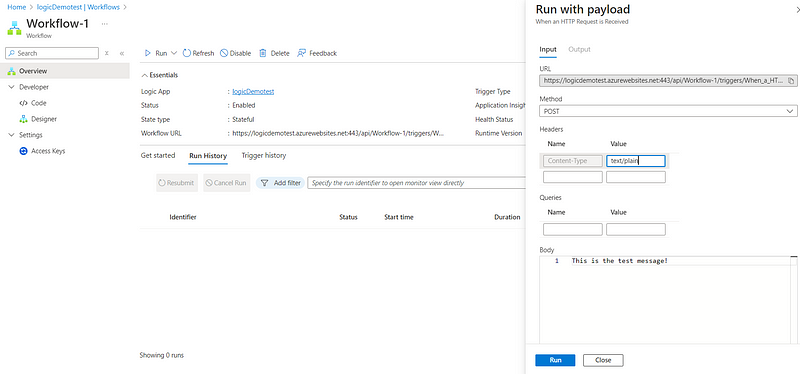Image resolution: width=800 pixels, height=374 pixels.
Task: Click the Add filter button
Action: point(281,183)
